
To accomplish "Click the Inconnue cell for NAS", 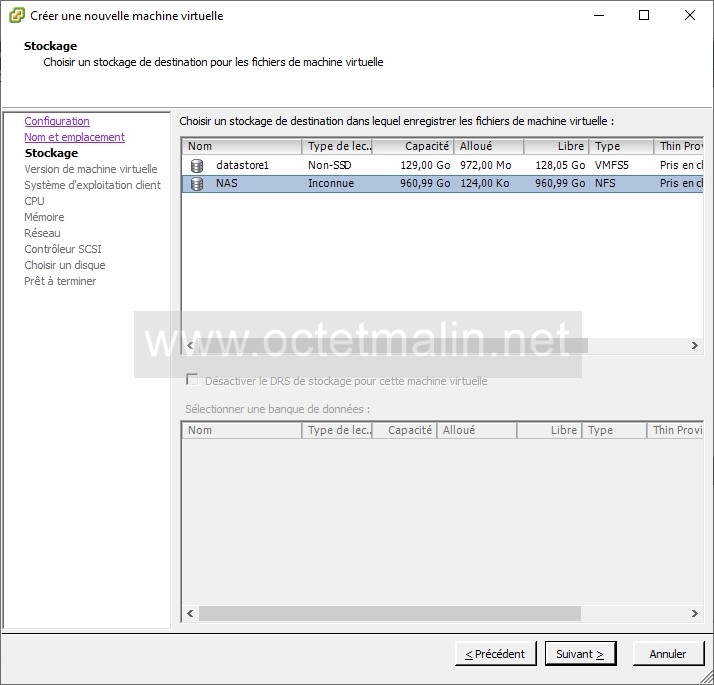I will tap(331, 183).
